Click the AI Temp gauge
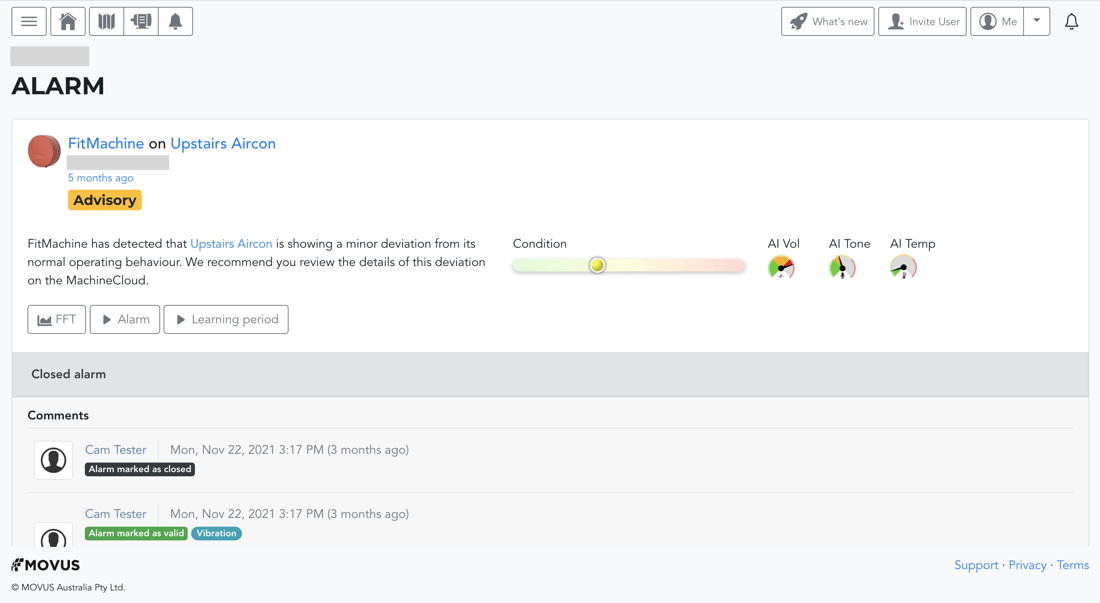1100x603 pixels. (903, 267)
